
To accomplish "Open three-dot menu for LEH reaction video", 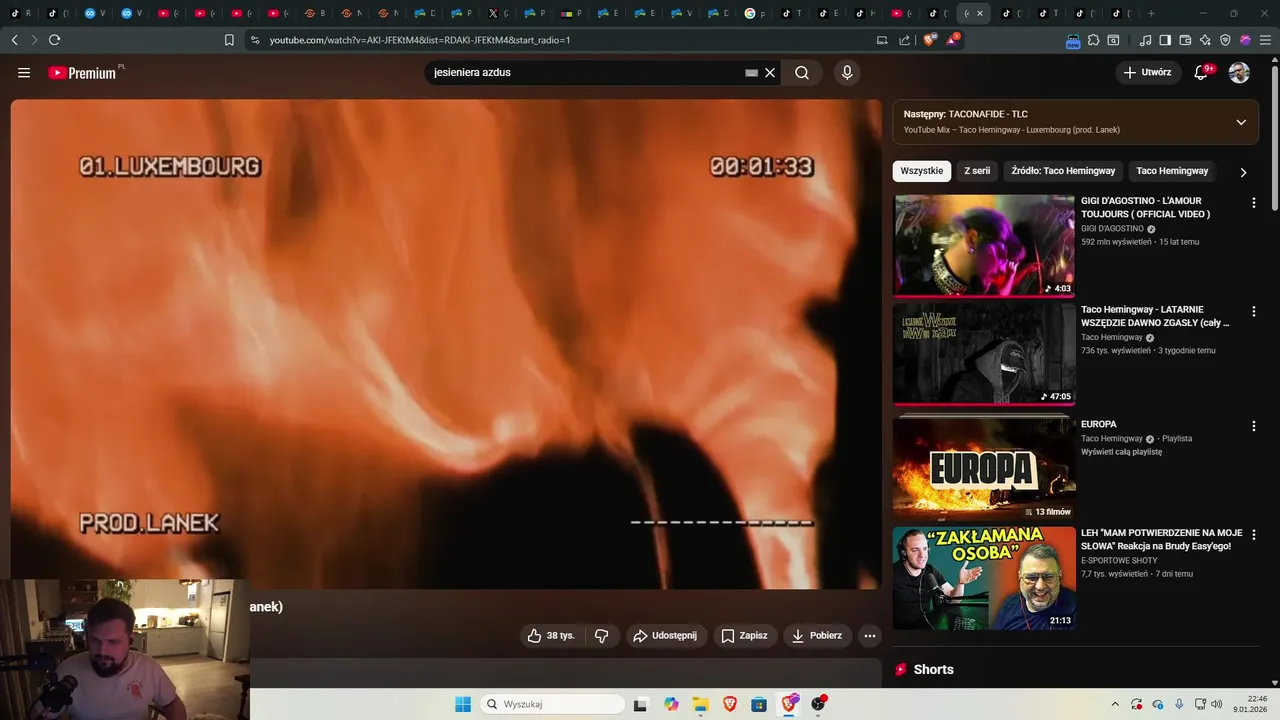I will 1253,535.
